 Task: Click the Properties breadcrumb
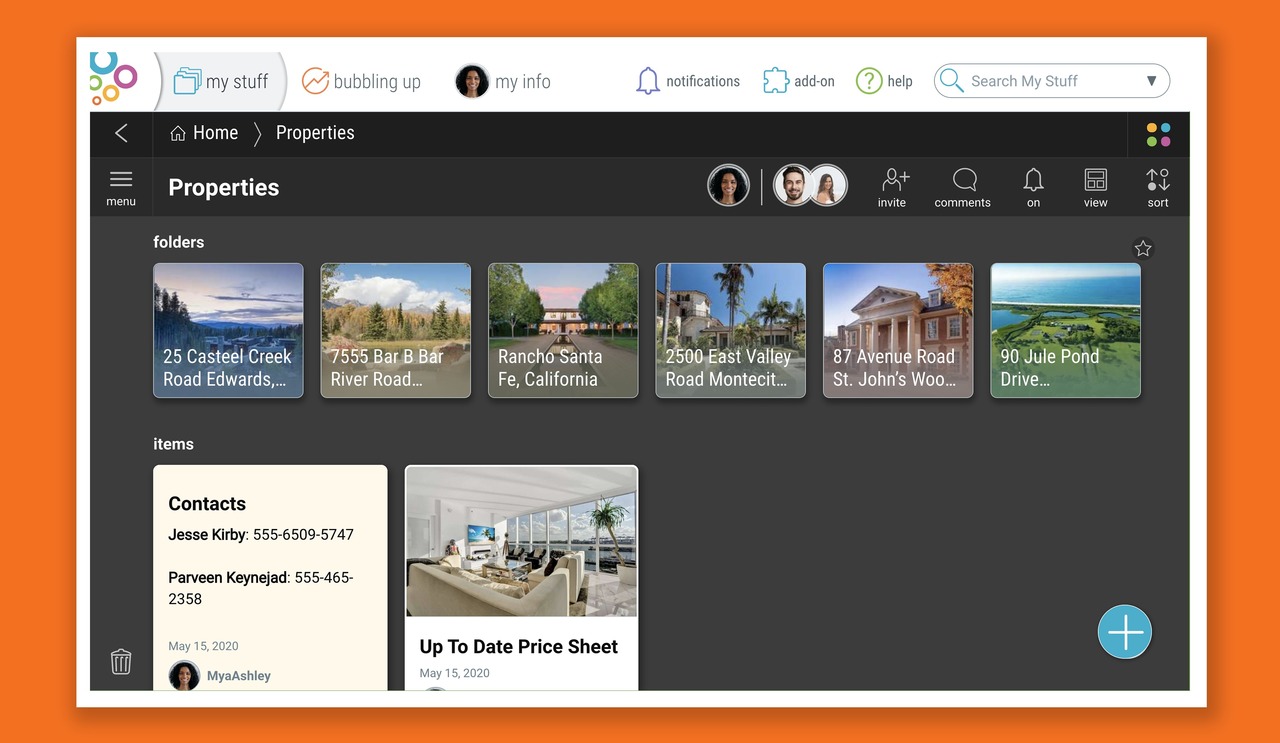coord(315,133)
